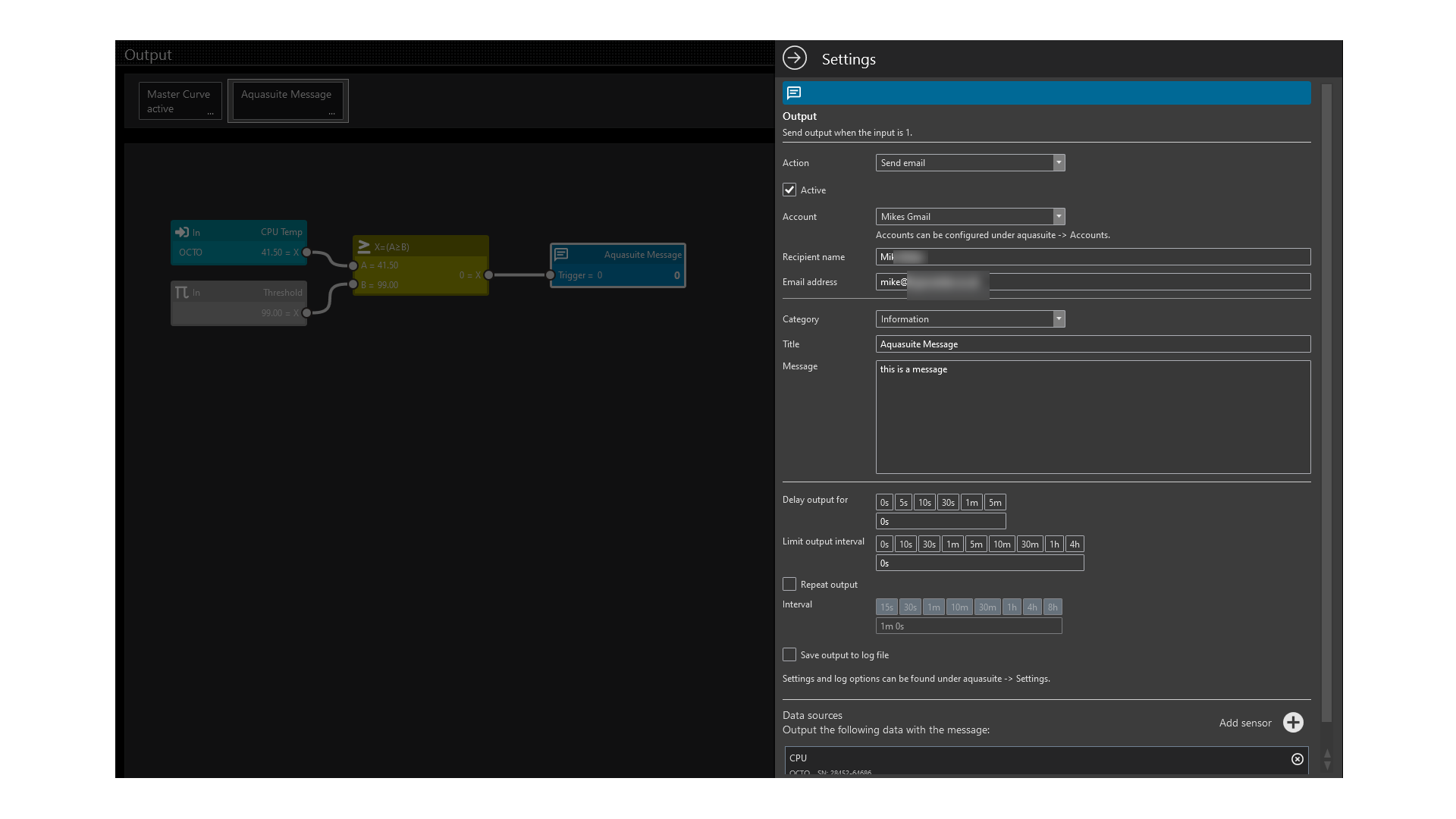1456x819 pixels.
Task: Click the settings panel vertical scrollbar
Action: pos(1326,402)
